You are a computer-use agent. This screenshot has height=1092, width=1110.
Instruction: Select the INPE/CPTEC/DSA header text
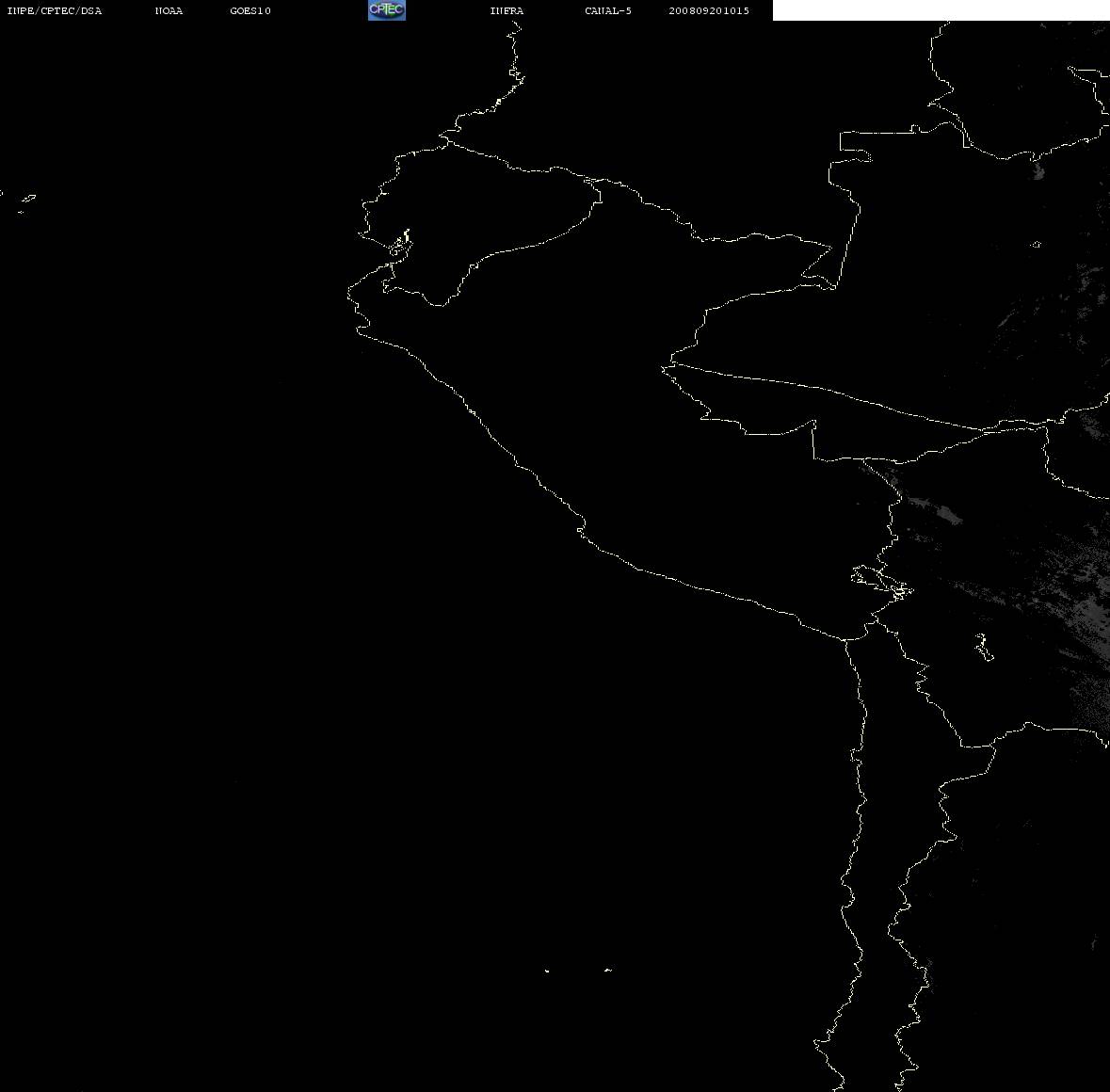[55, 10]
